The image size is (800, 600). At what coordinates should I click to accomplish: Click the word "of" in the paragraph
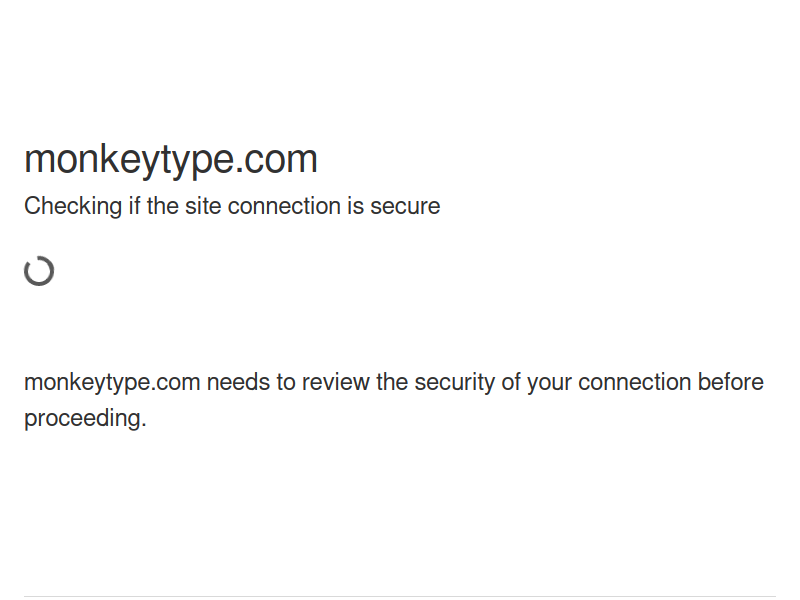tap(510, 383)
